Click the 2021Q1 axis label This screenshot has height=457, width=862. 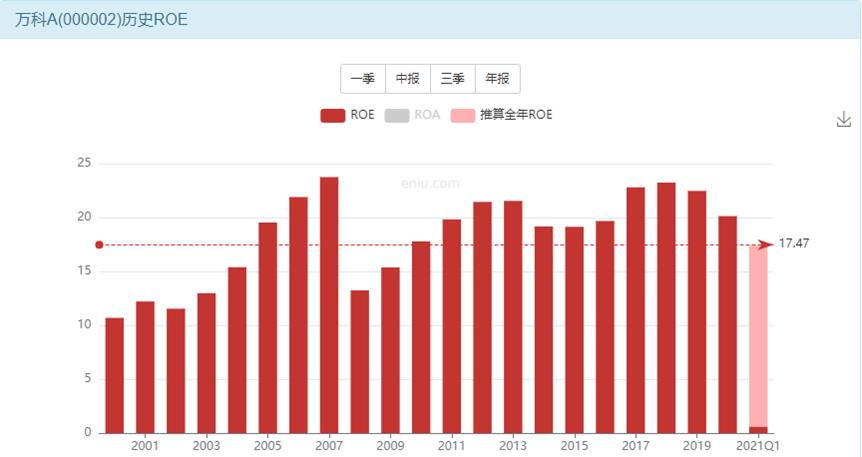pyautogui.click(x=758, y=445)
